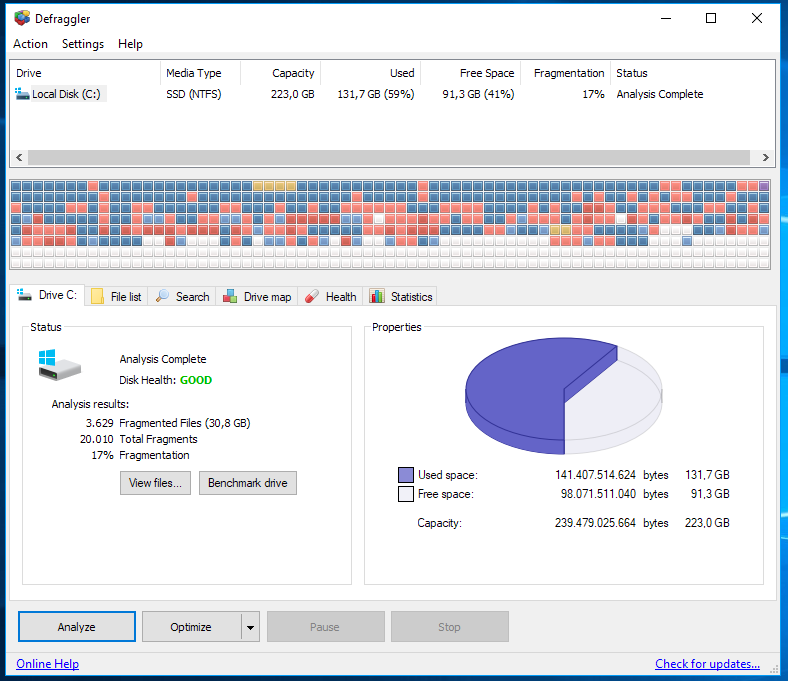This screenshot has height=681, width=788.
Task: Open the Settings menu
Action: [x=83, y=44]
